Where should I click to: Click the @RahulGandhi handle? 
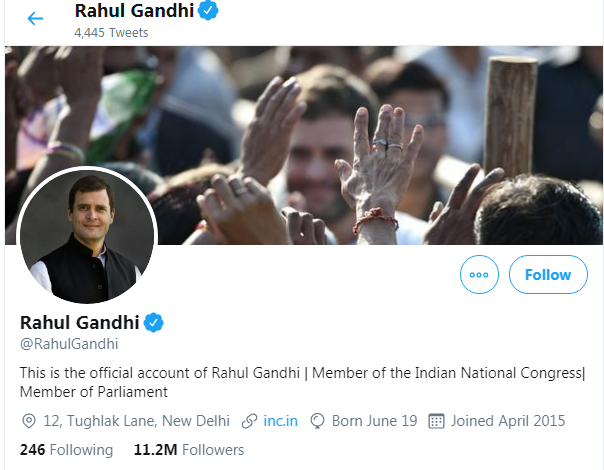coord(69,344)
